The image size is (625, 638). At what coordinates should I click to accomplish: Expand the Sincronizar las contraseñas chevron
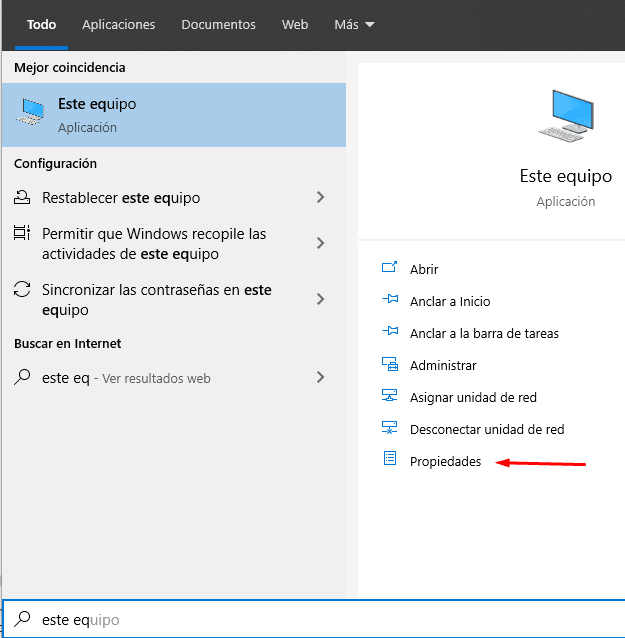point(321,299)
